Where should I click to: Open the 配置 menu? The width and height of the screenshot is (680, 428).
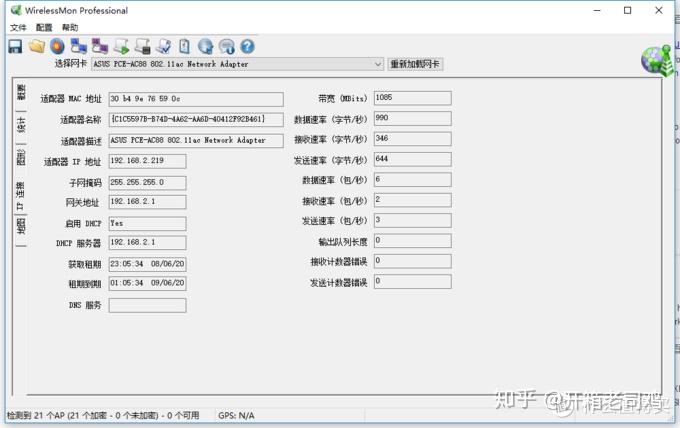(x=44, y=28)
